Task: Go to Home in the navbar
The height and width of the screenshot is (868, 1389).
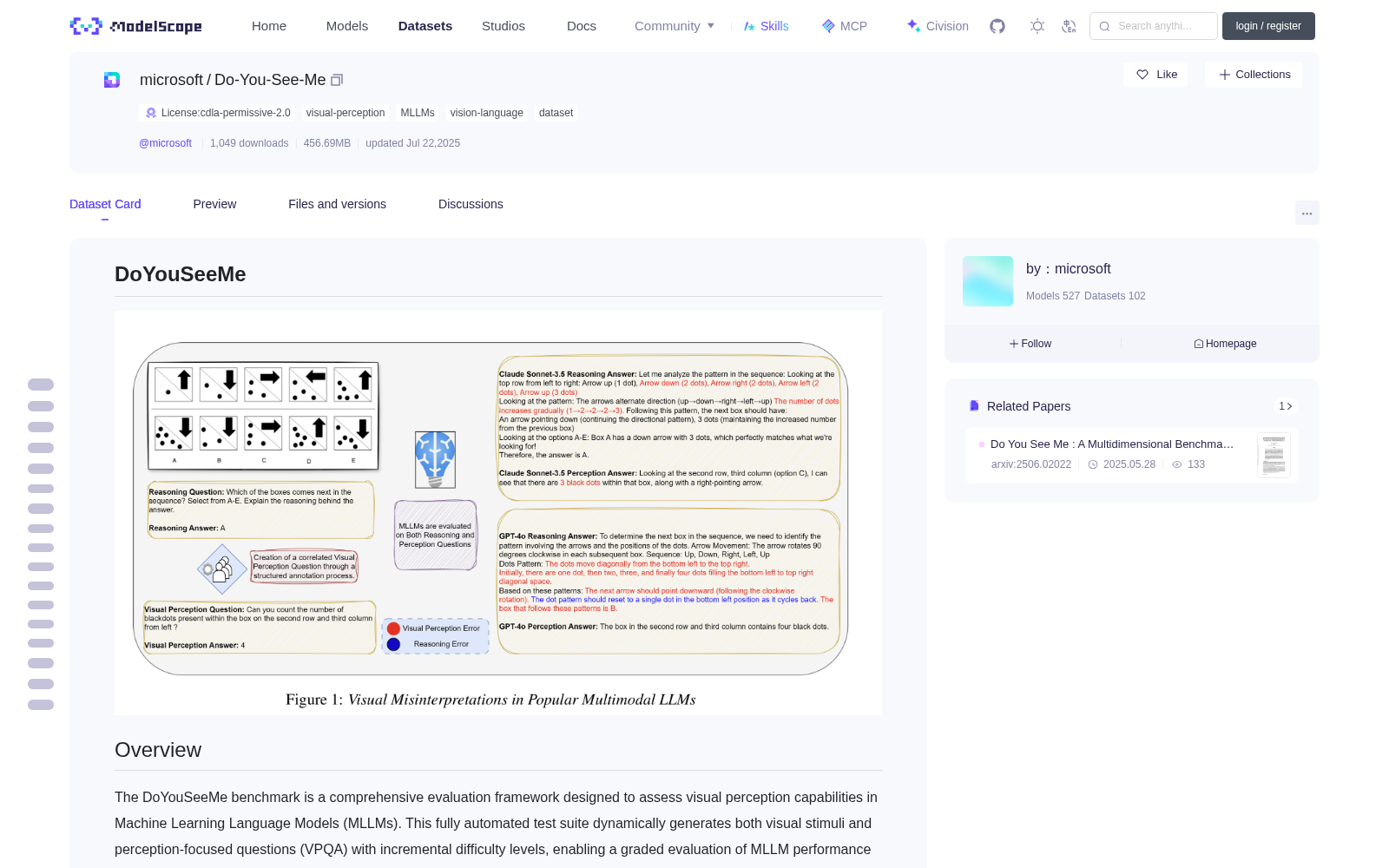Action: pos(269,26)
